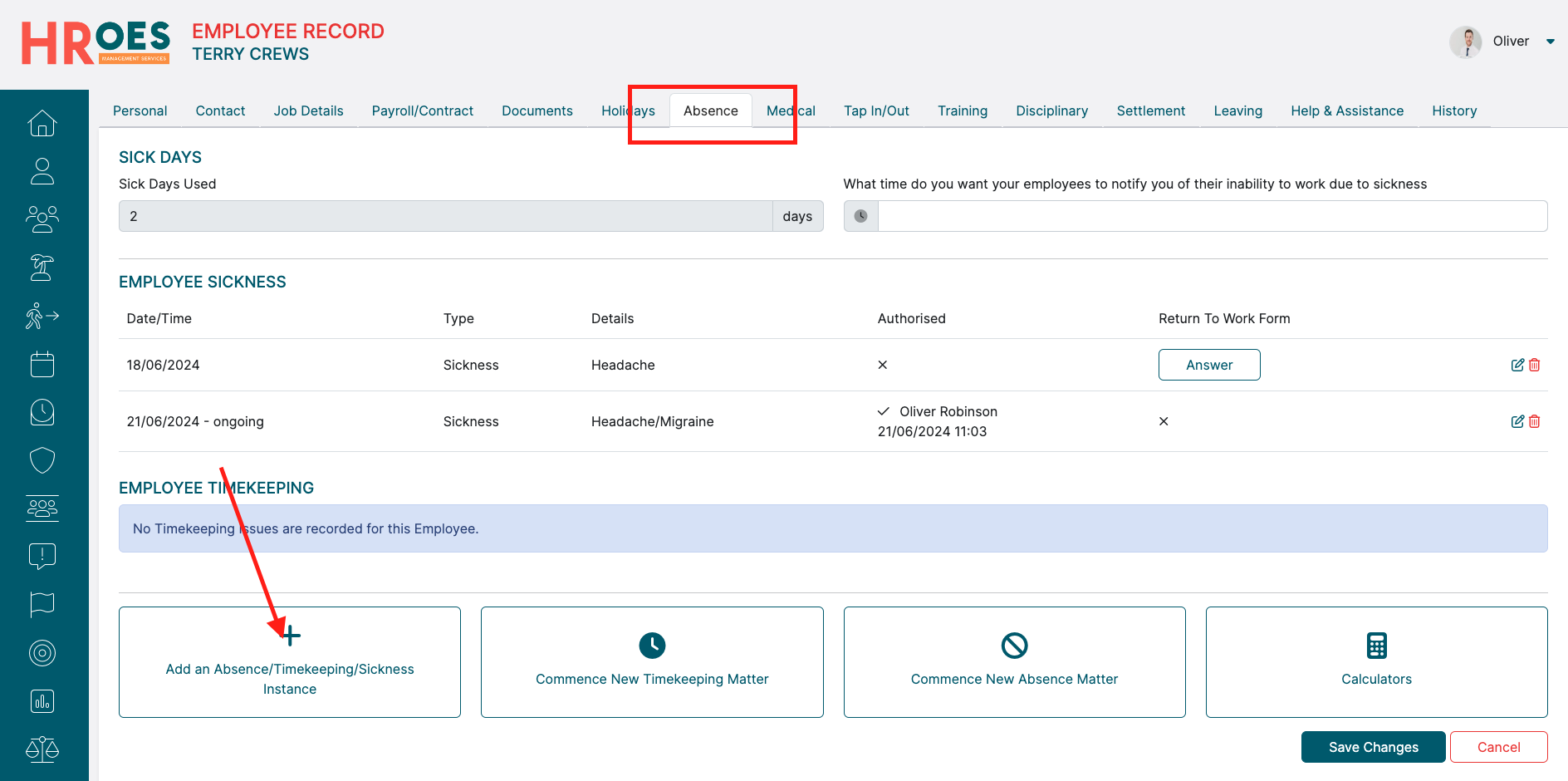
Task: Delete the 21/06/2024 ongoing sickness record
Action: coord(1535,421)
